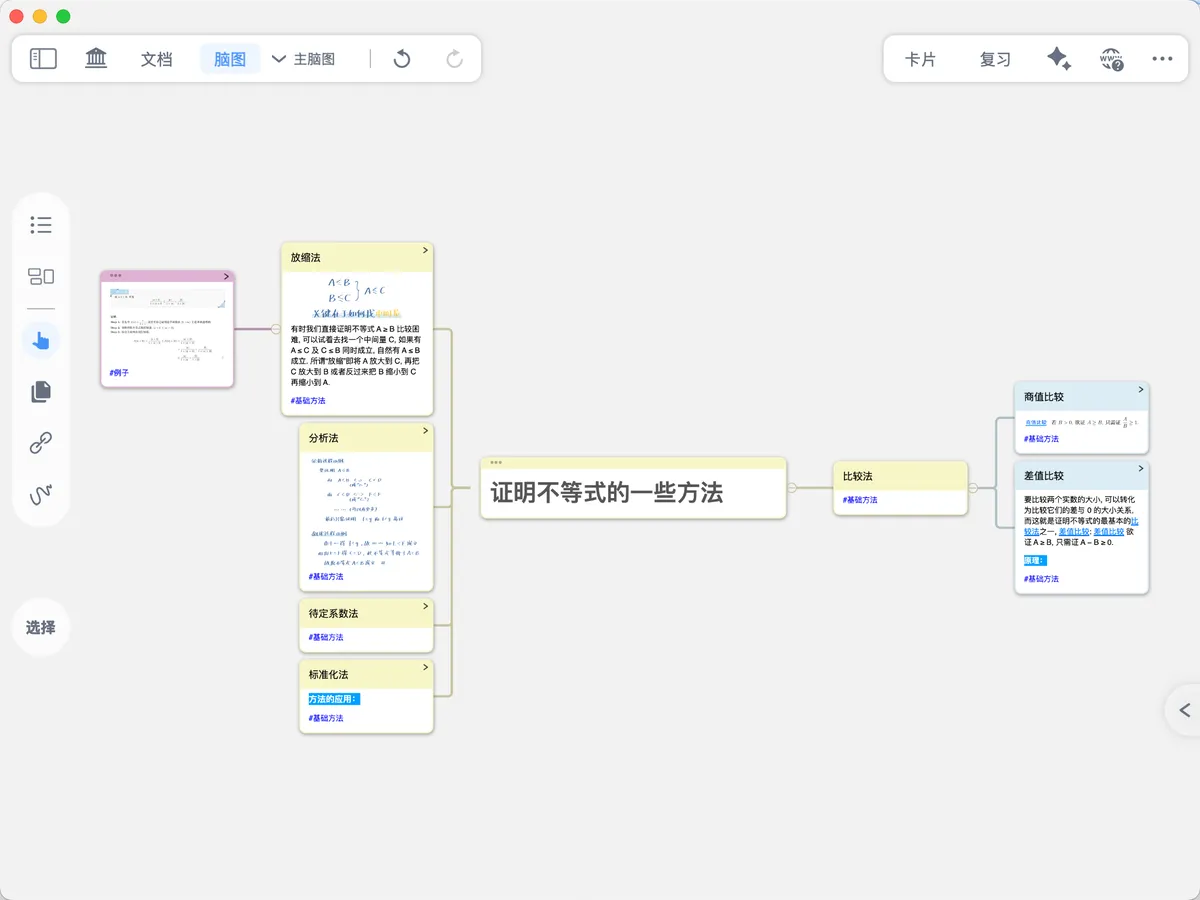1200x900 pixels.
Task: Click the AI sparkle icon
Action: pos(1059,59)
